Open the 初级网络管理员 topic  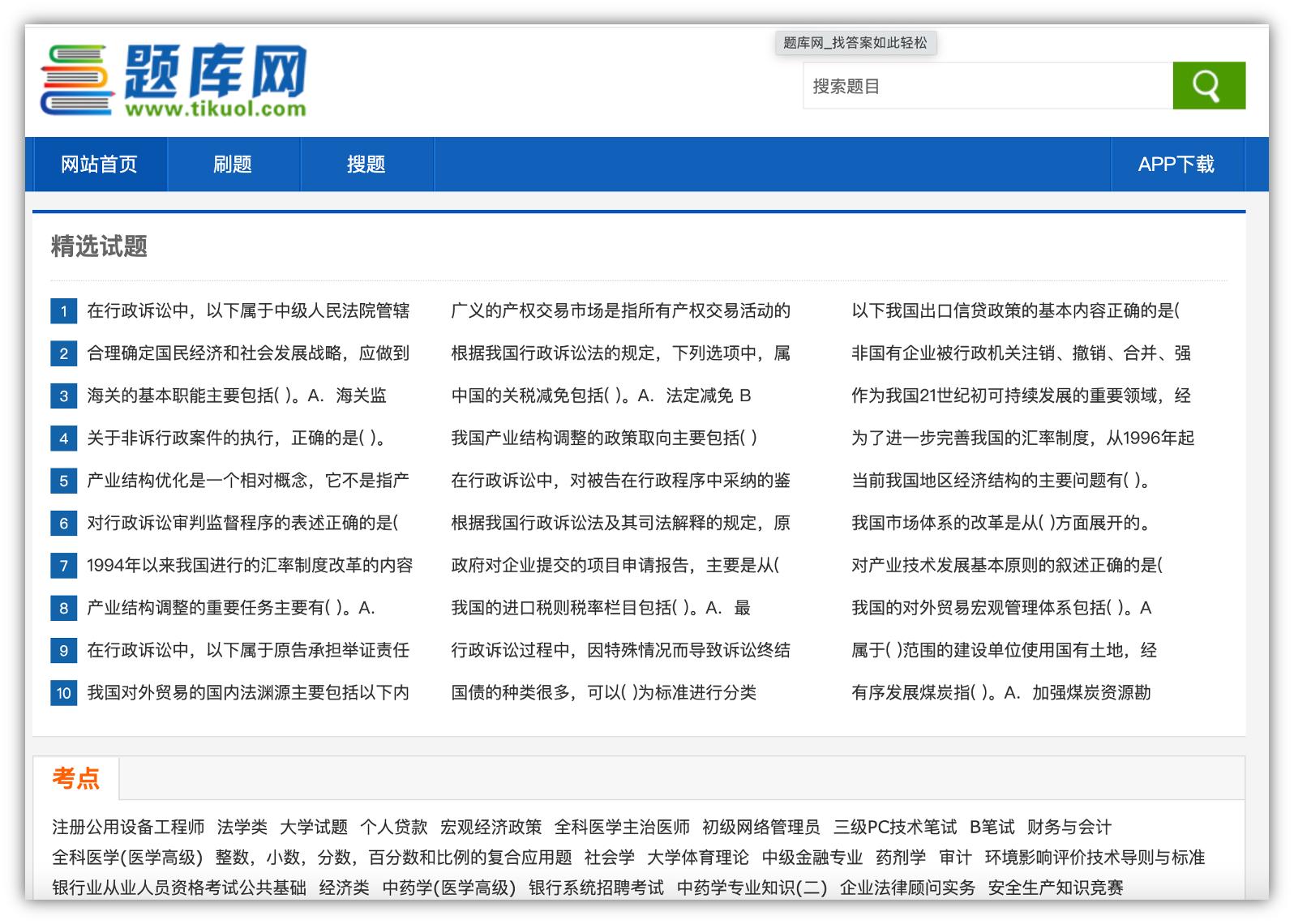[761, 827]
